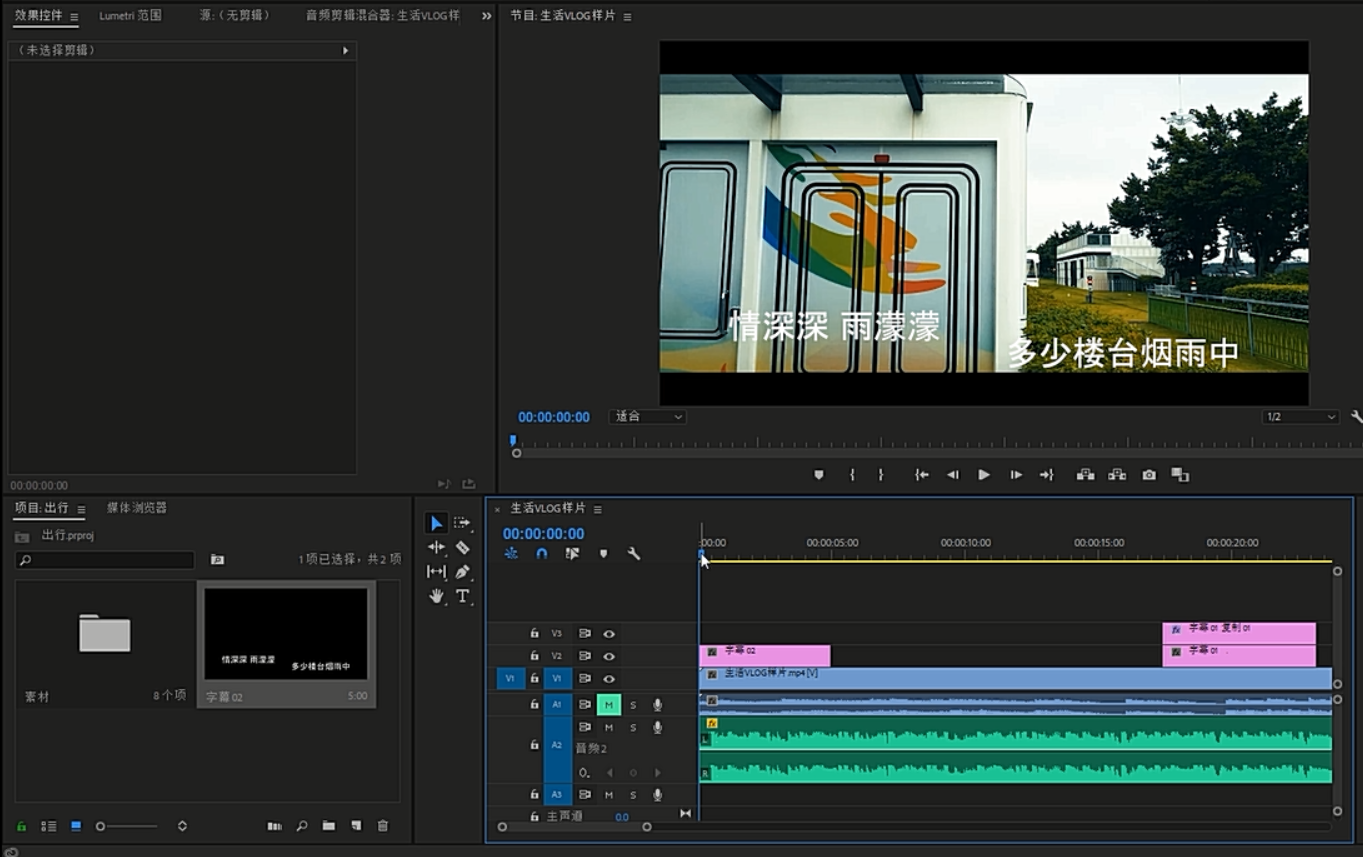Go to In point in Program monitor

coord(921,475)
